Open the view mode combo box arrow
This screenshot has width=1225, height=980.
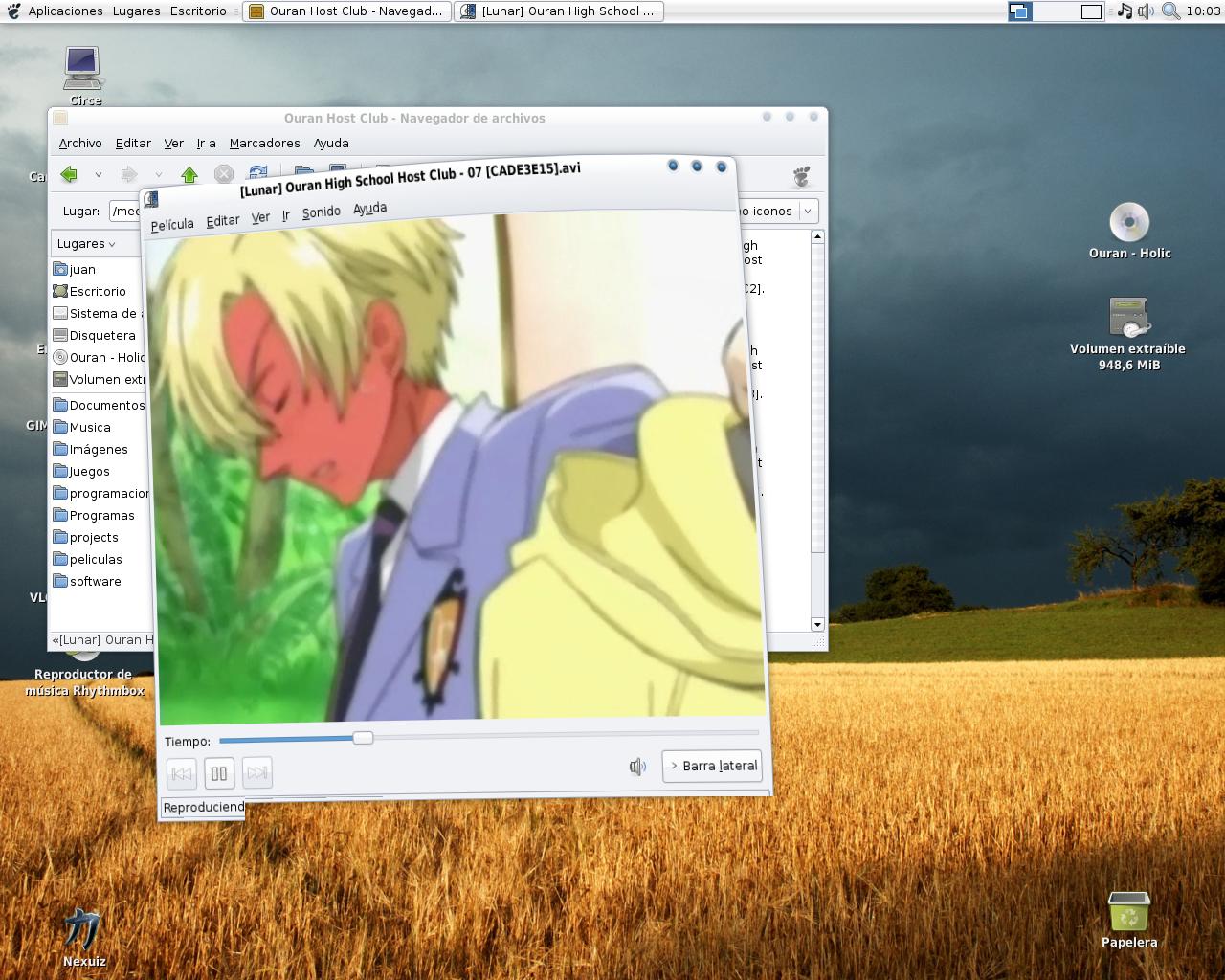click(x=808, y=211)
